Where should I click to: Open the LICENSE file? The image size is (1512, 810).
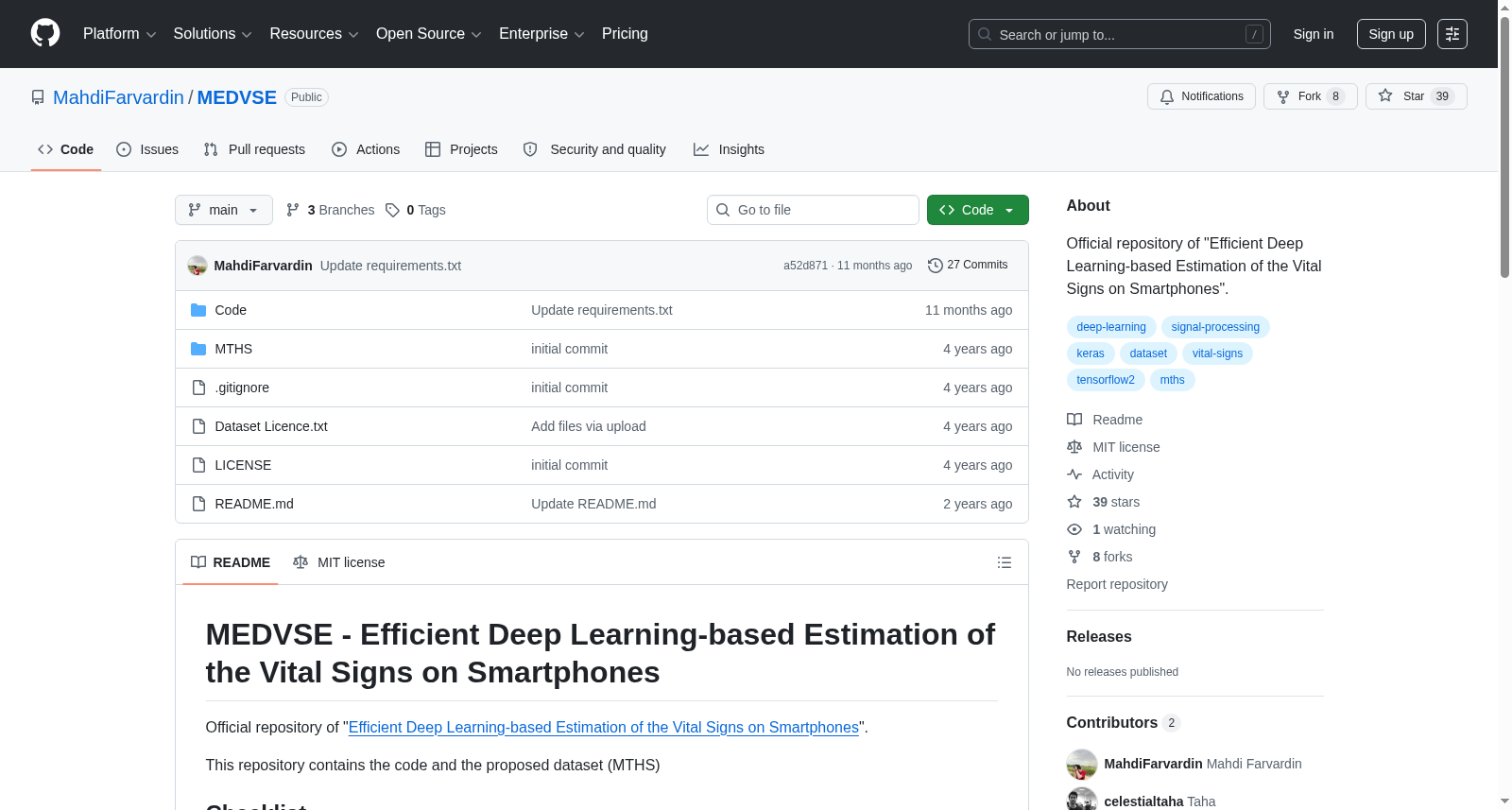243,465
